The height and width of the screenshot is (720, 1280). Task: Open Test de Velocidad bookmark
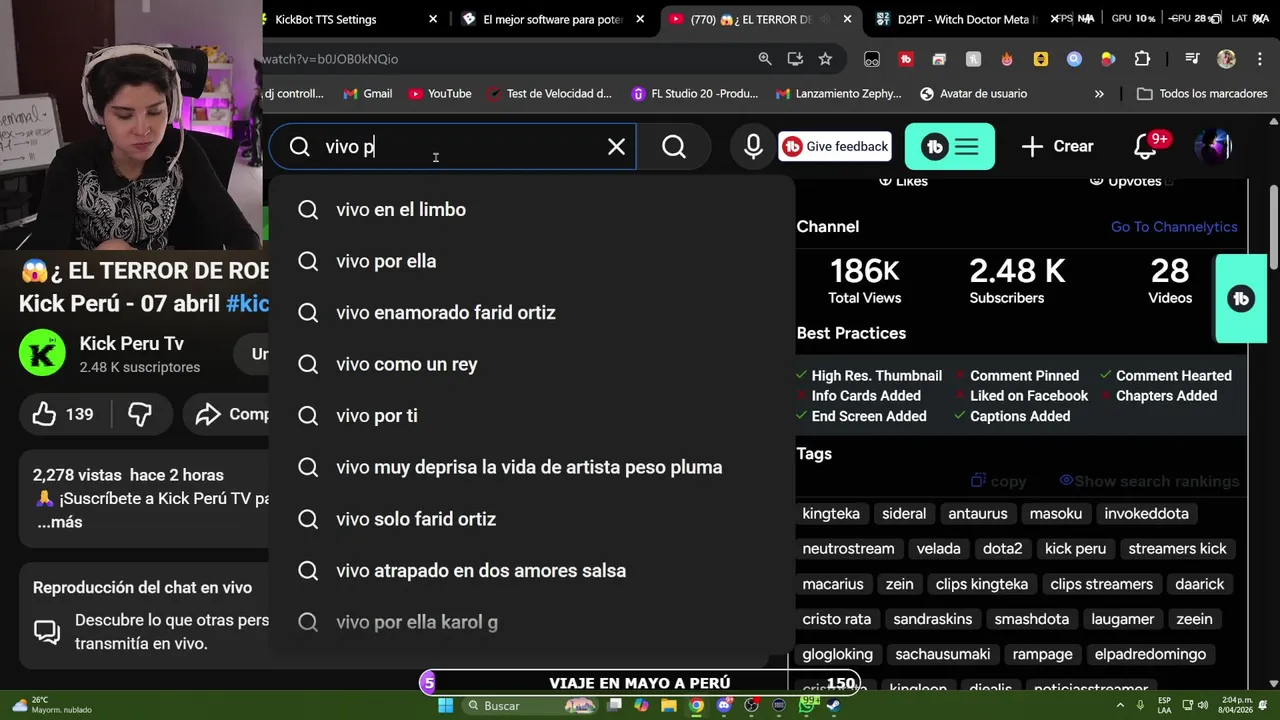tap(549, 94)
